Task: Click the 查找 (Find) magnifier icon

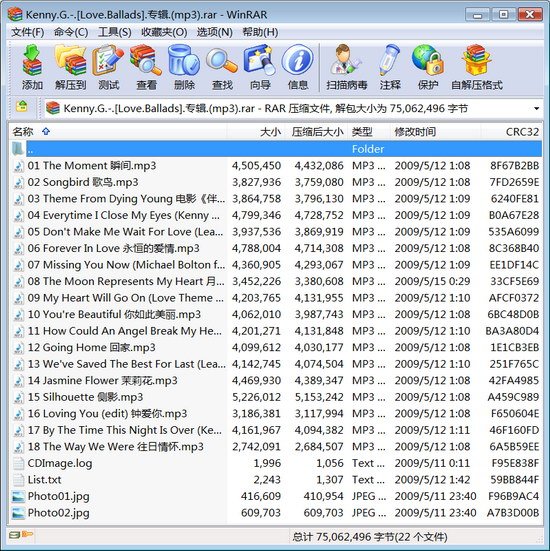Action: coord(222,60)
